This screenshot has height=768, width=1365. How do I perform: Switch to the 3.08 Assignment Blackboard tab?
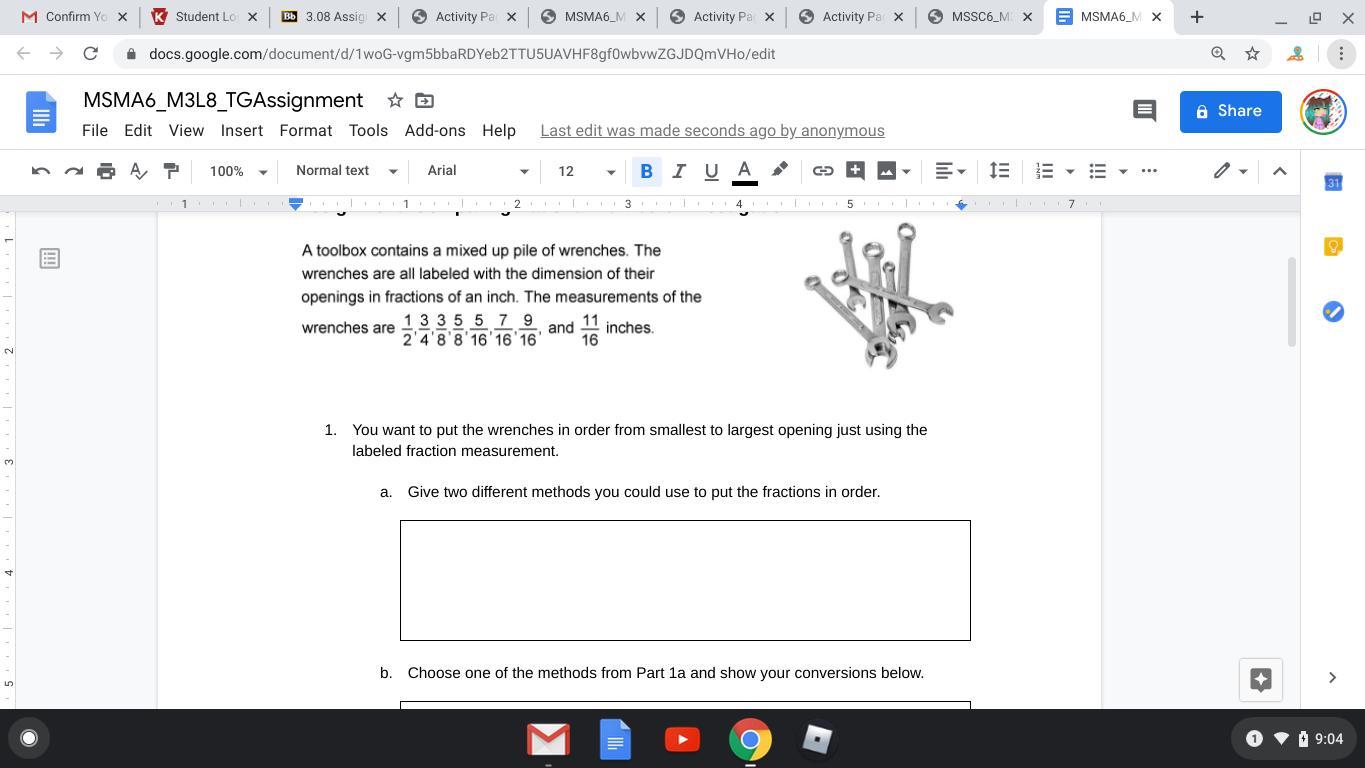(333, 17)
